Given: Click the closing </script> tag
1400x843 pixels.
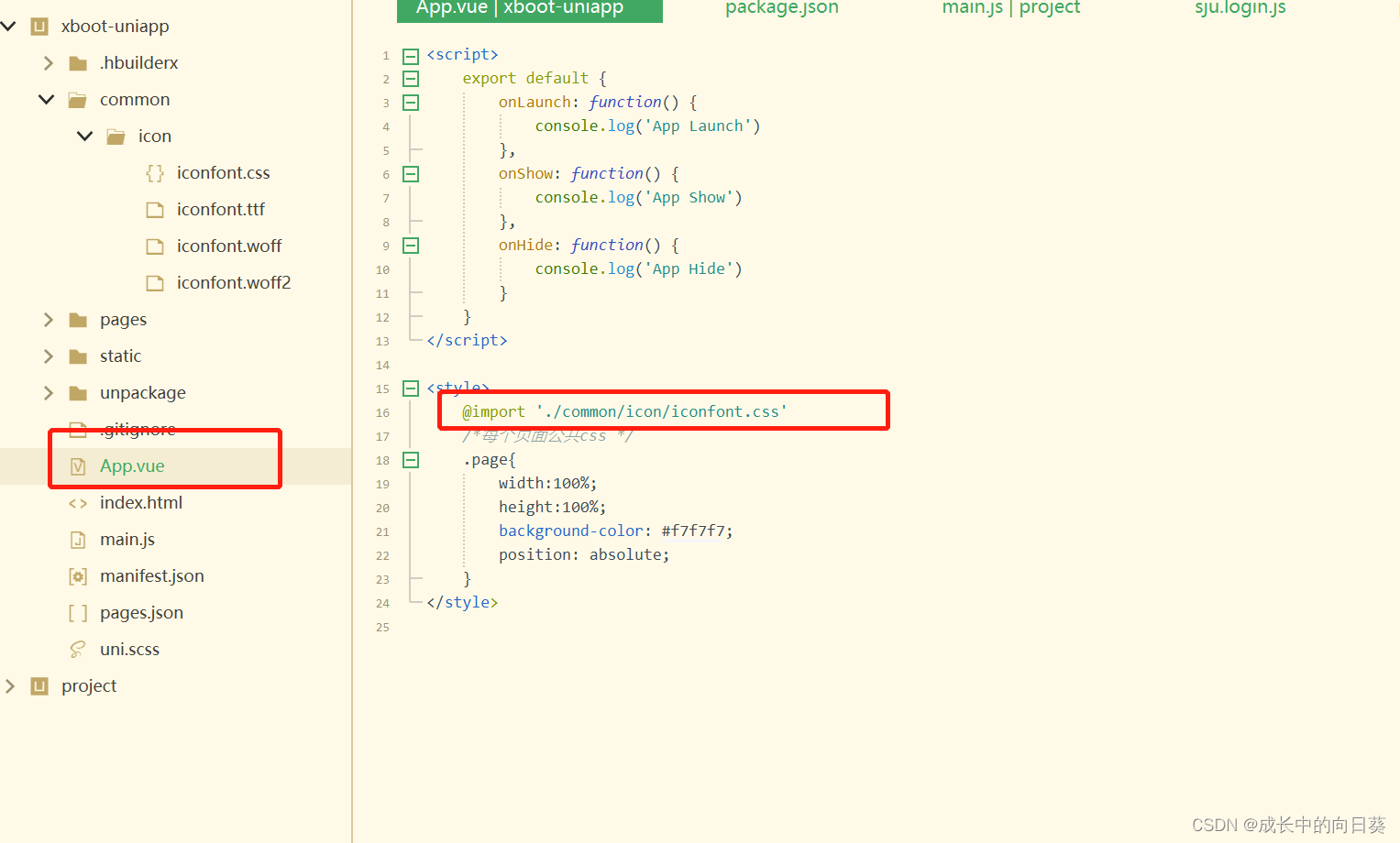Looking at the screenshot, I should click(467, 341).
